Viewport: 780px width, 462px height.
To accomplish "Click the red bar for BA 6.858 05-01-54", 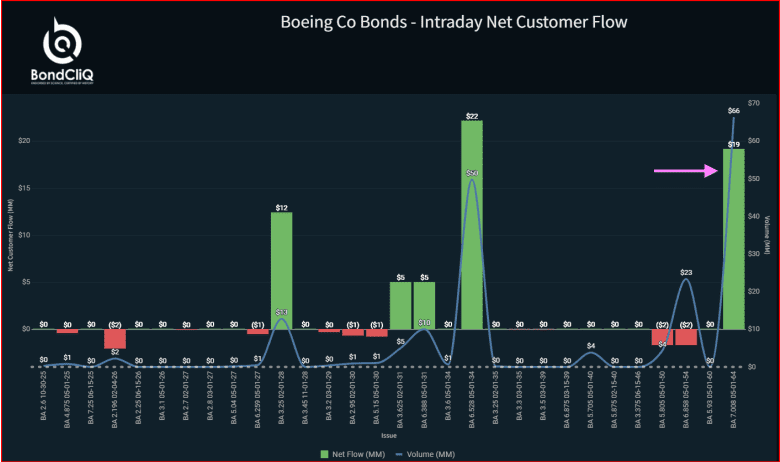I will (x=686, y=337).
